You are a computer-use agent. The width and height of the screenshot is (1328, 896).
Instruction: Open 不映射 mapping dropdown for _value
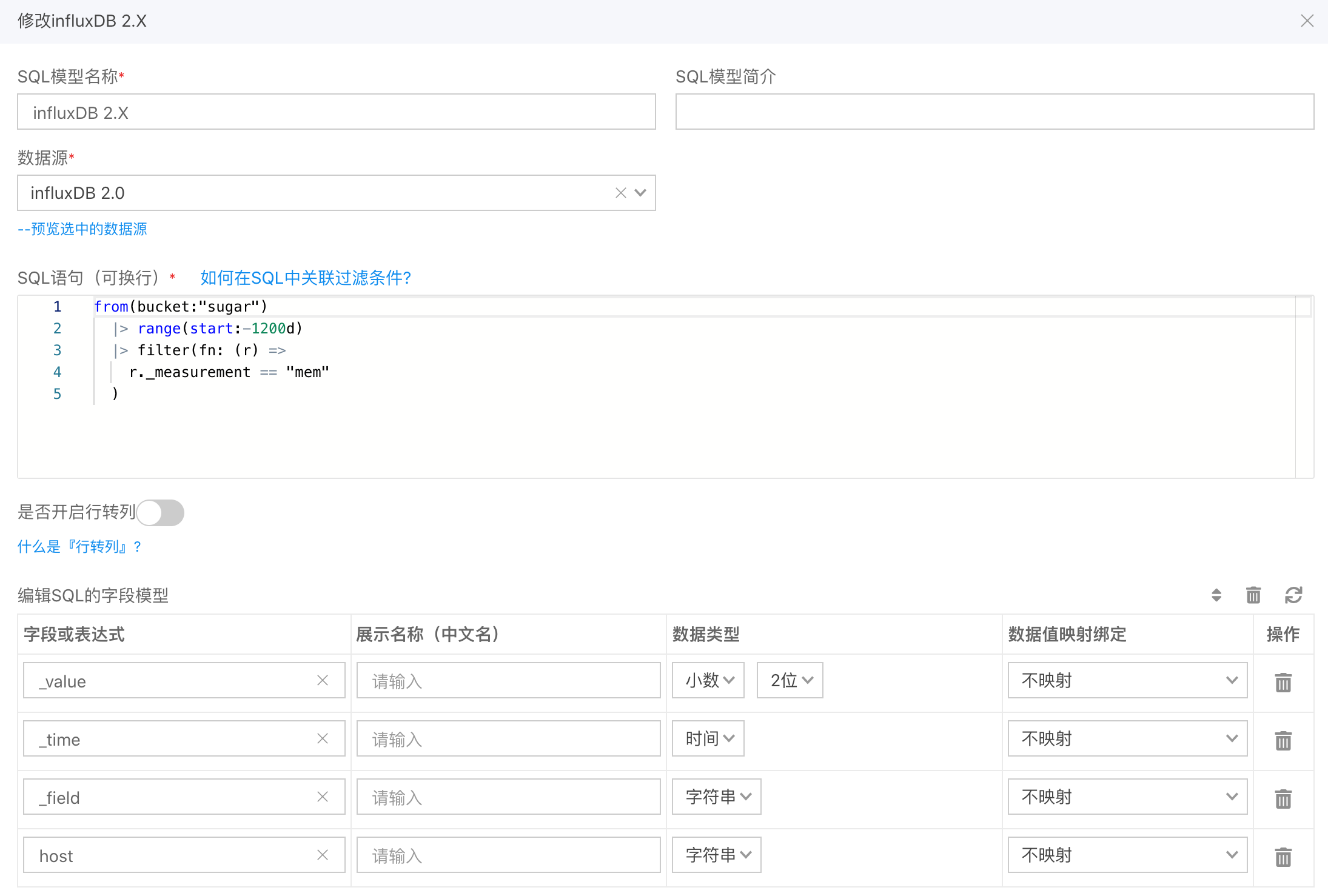pos(1128,680)
